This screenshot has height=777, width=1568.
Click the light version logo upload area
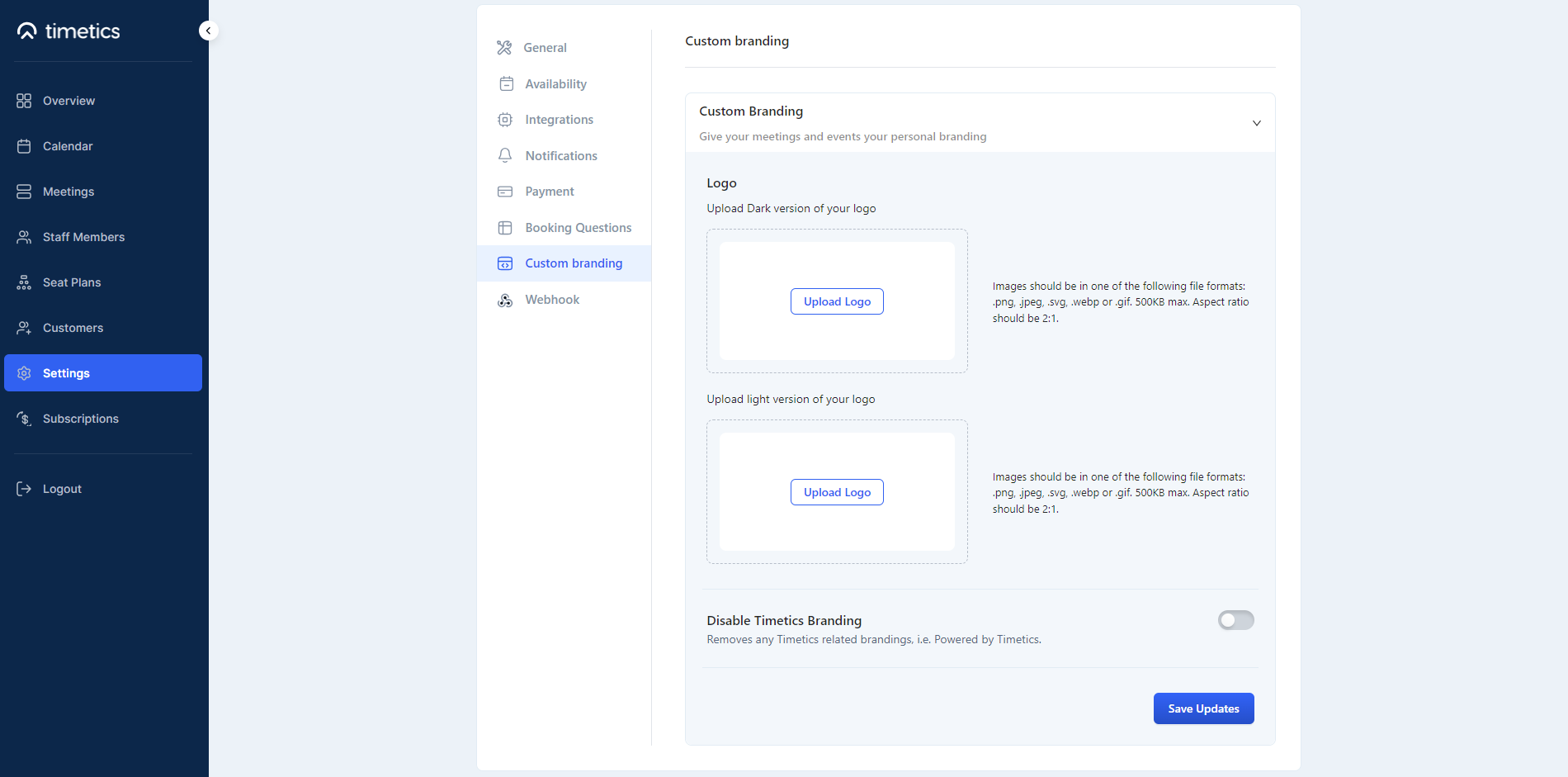837,492
